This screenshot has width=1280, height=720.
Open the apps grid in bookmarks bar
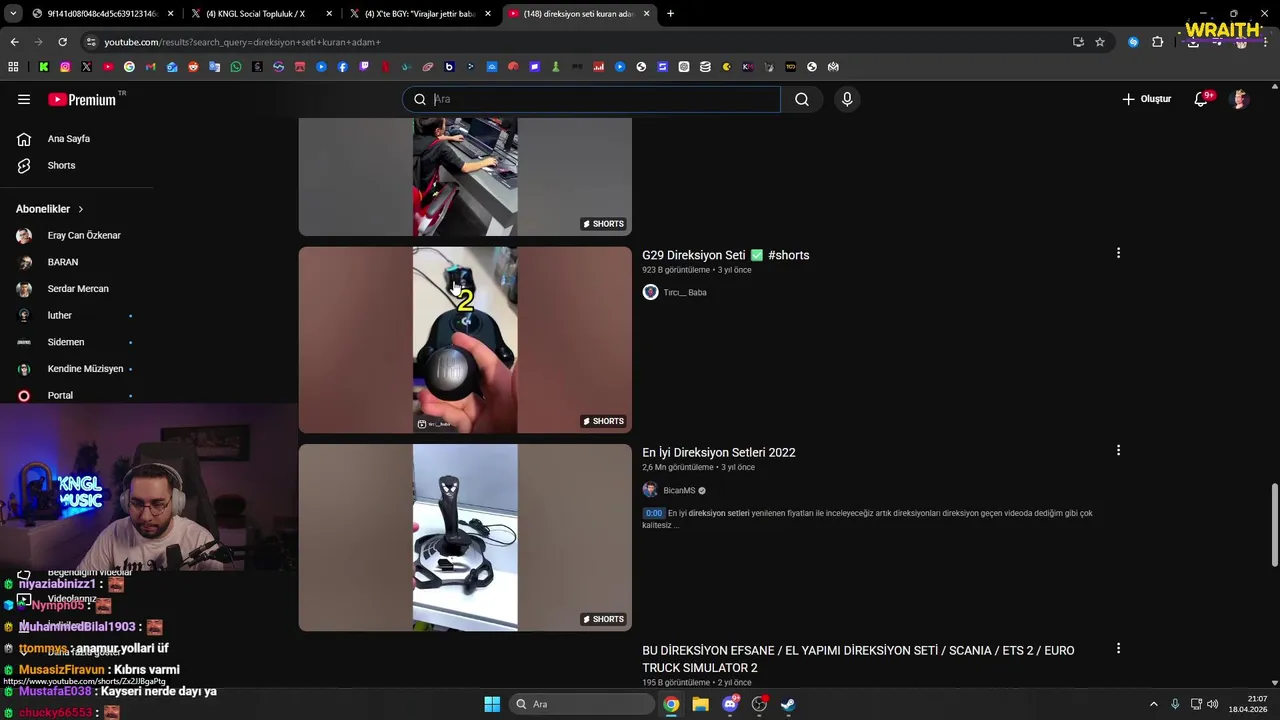coord(13,67)
